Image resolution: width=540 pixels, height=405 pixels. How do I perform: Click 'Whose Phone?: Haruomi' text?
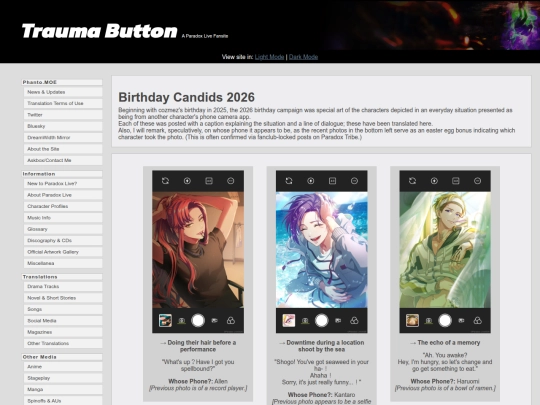tap(445, 381)
